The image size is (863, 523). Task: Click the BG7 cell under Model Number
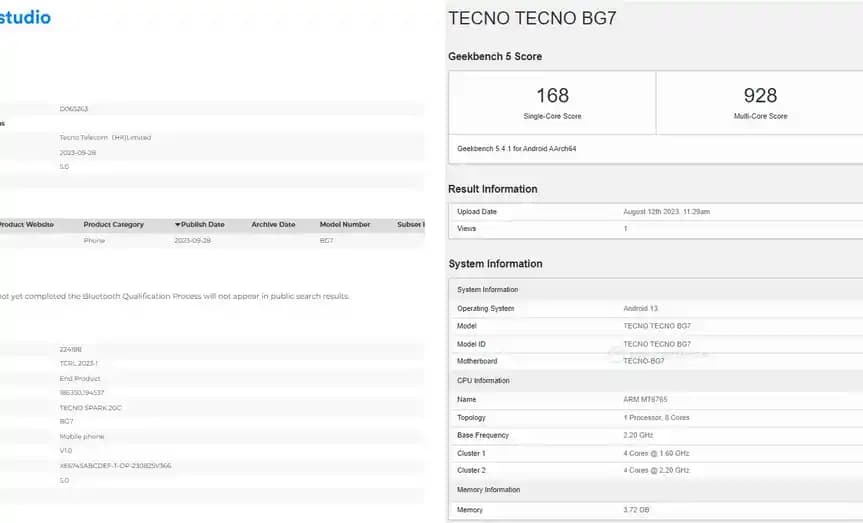tap(326, 241)
